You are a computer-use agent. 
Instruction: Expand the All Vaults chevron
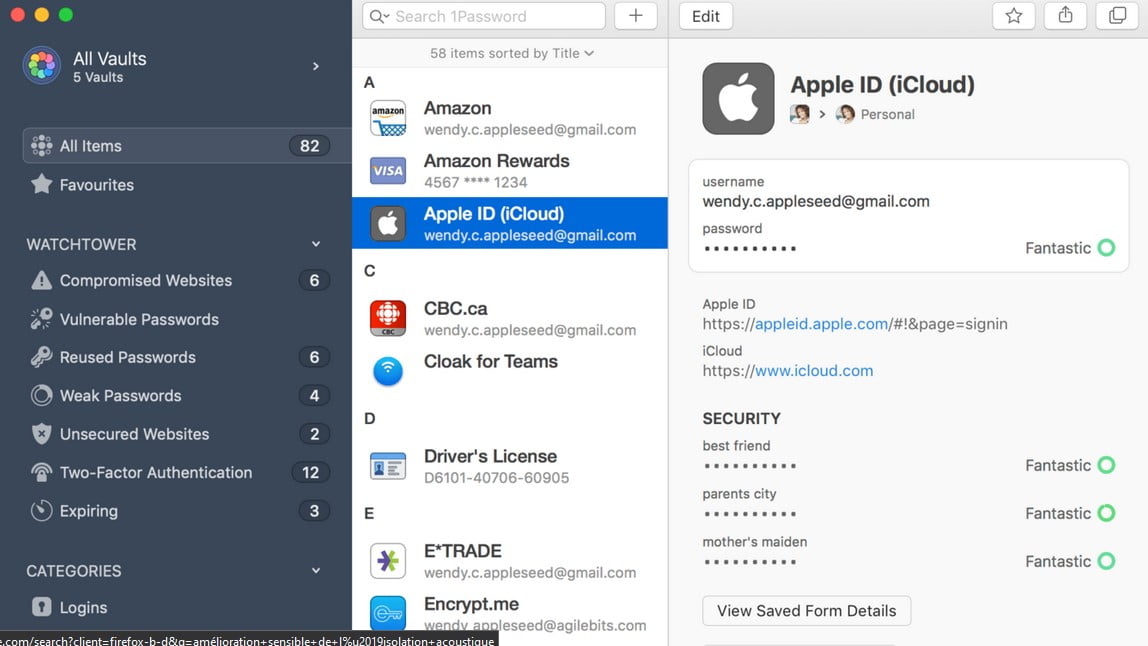click(x=316, y=66)
